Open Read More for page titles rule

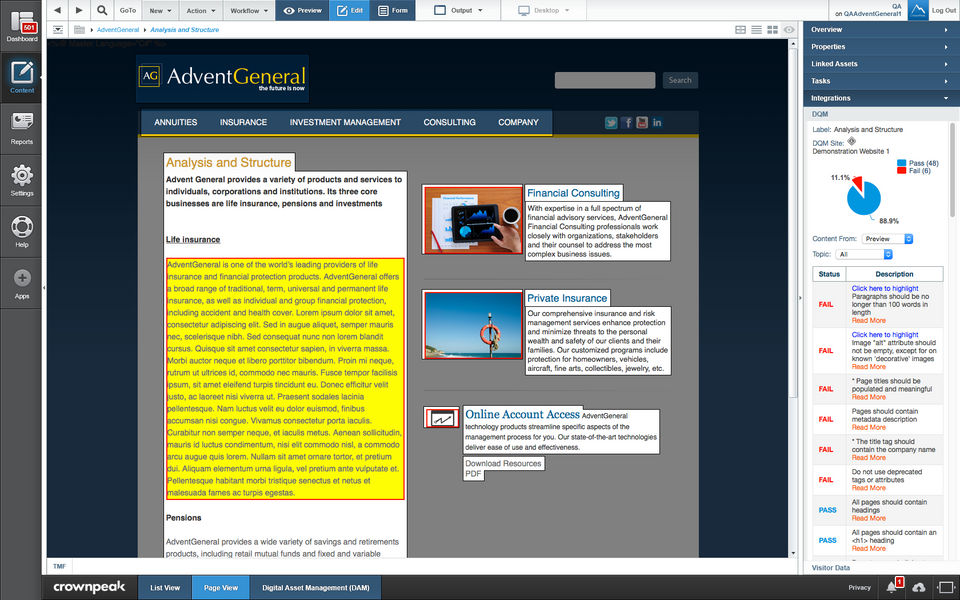(868, 397)
